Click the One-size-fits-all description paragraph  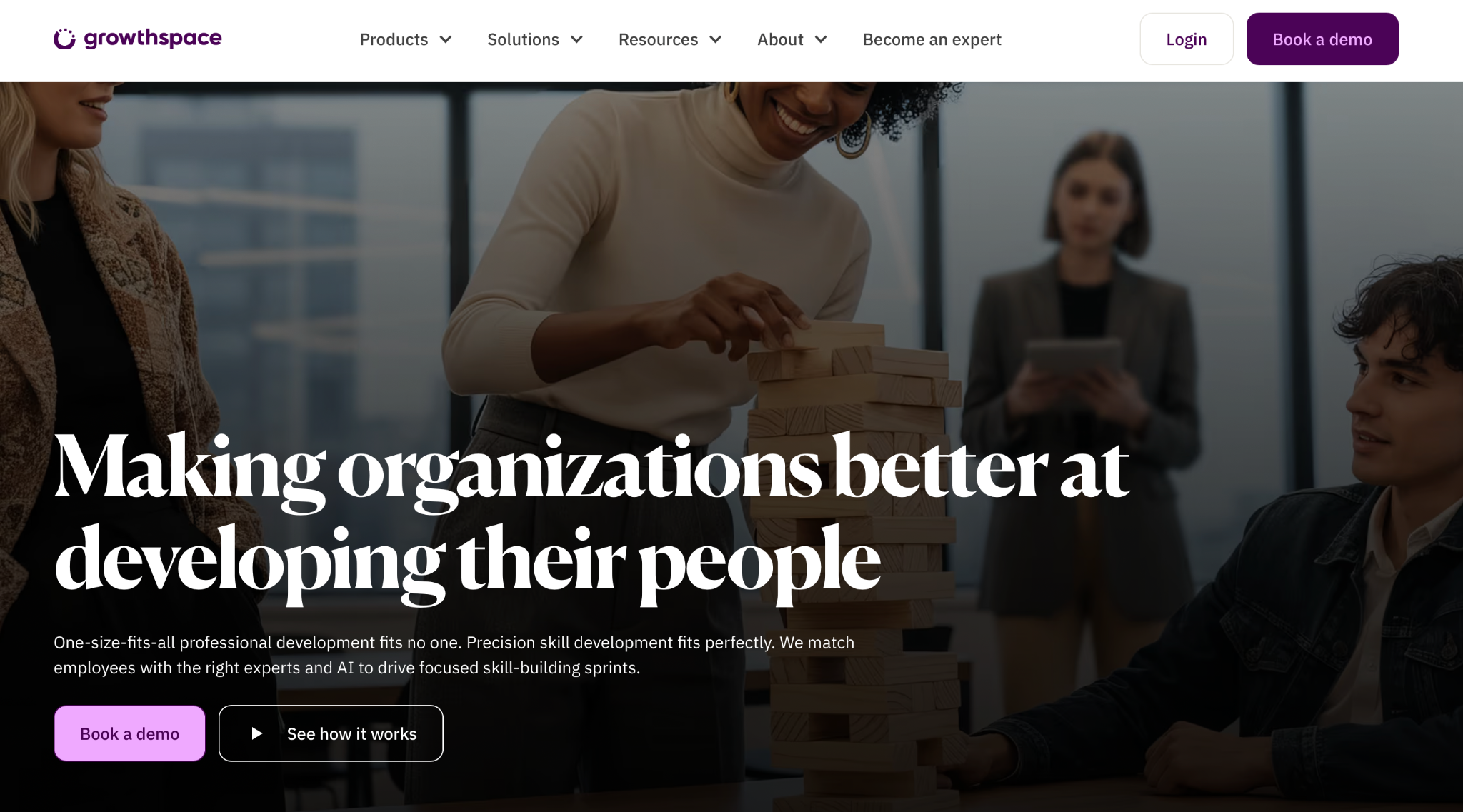[454, 655]
